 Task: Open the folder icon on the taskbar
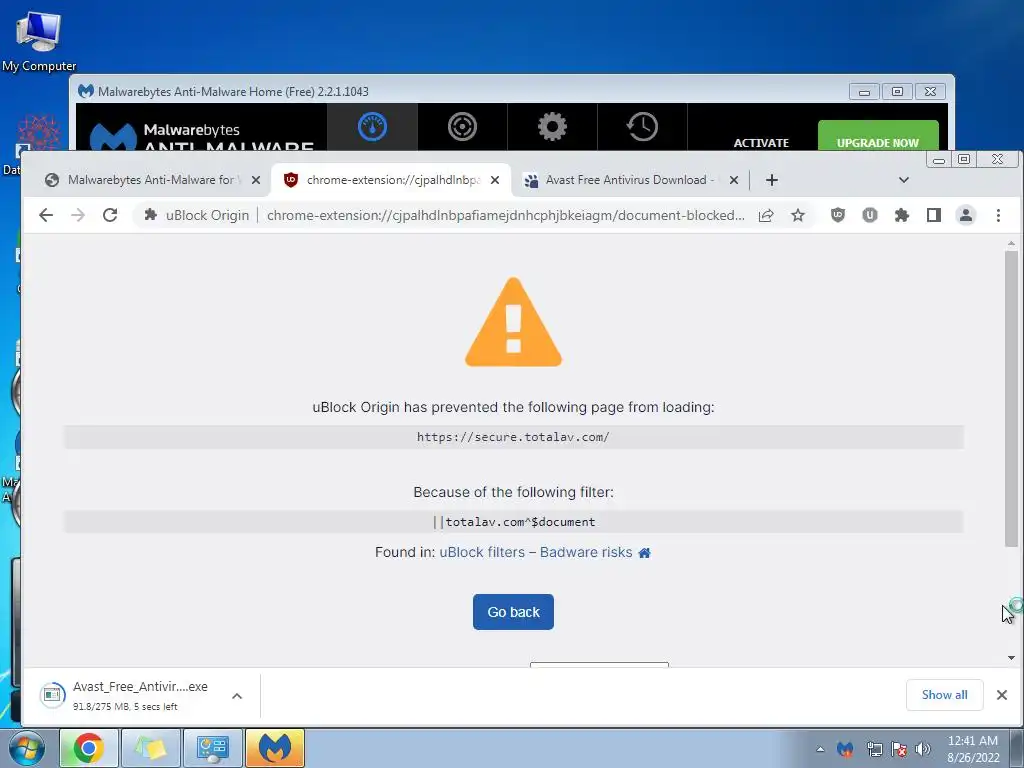151,748
